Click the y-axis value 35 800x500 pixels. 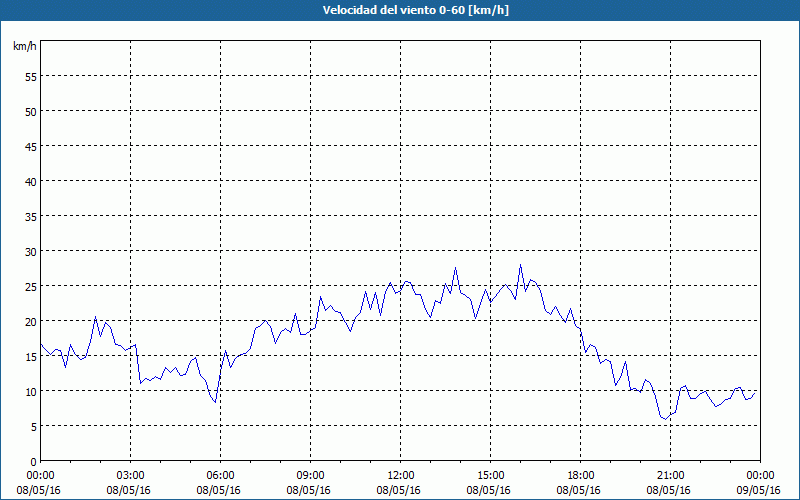coord(31,217)
